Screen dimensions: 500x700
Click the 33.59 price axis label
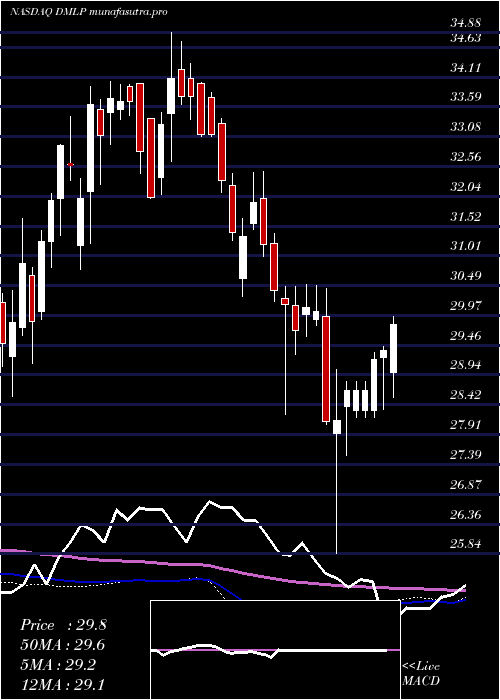(465, 97)
